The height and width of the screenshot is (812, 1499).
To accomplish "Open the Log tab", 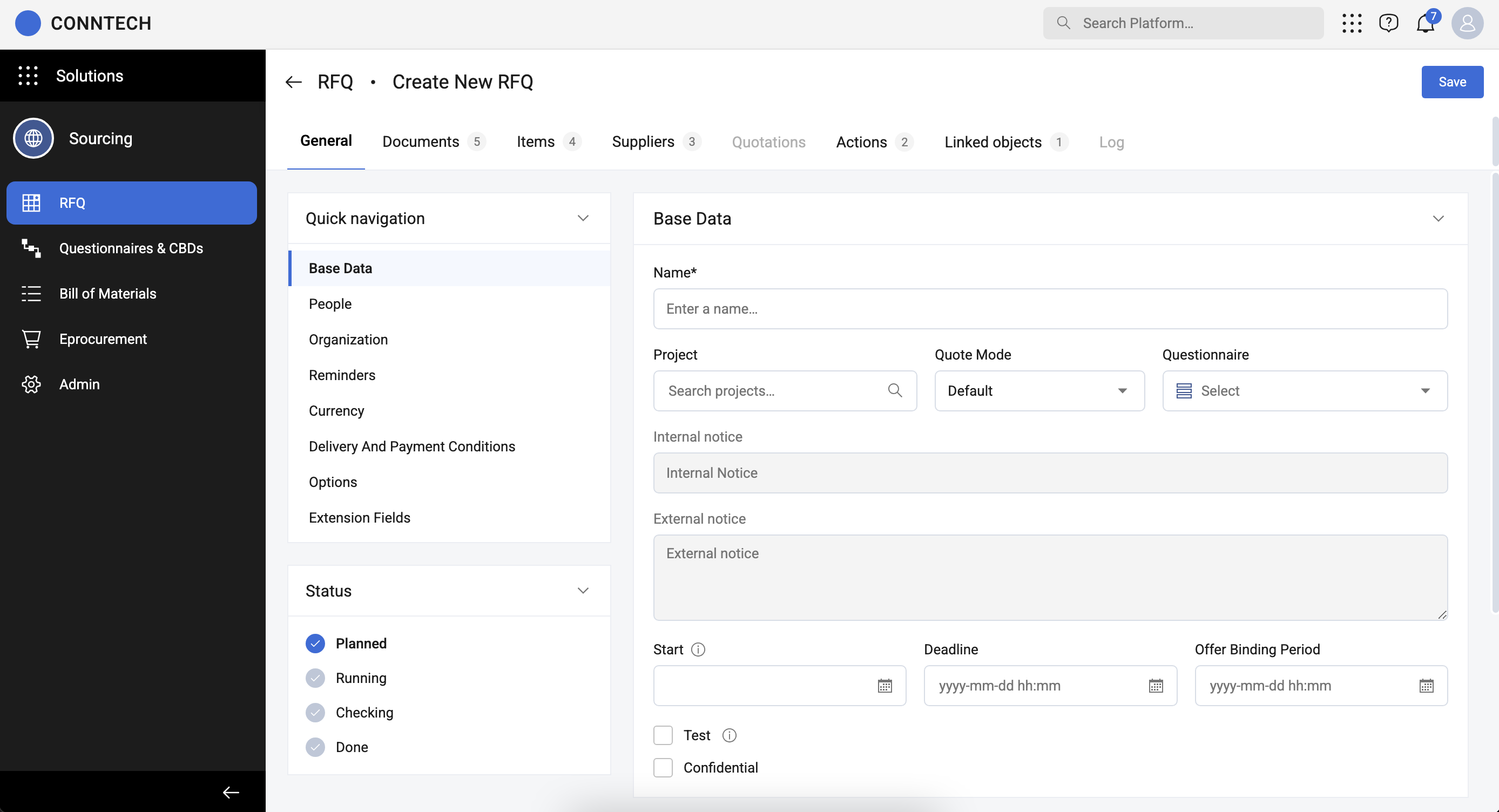I will tap(1111, 142).
